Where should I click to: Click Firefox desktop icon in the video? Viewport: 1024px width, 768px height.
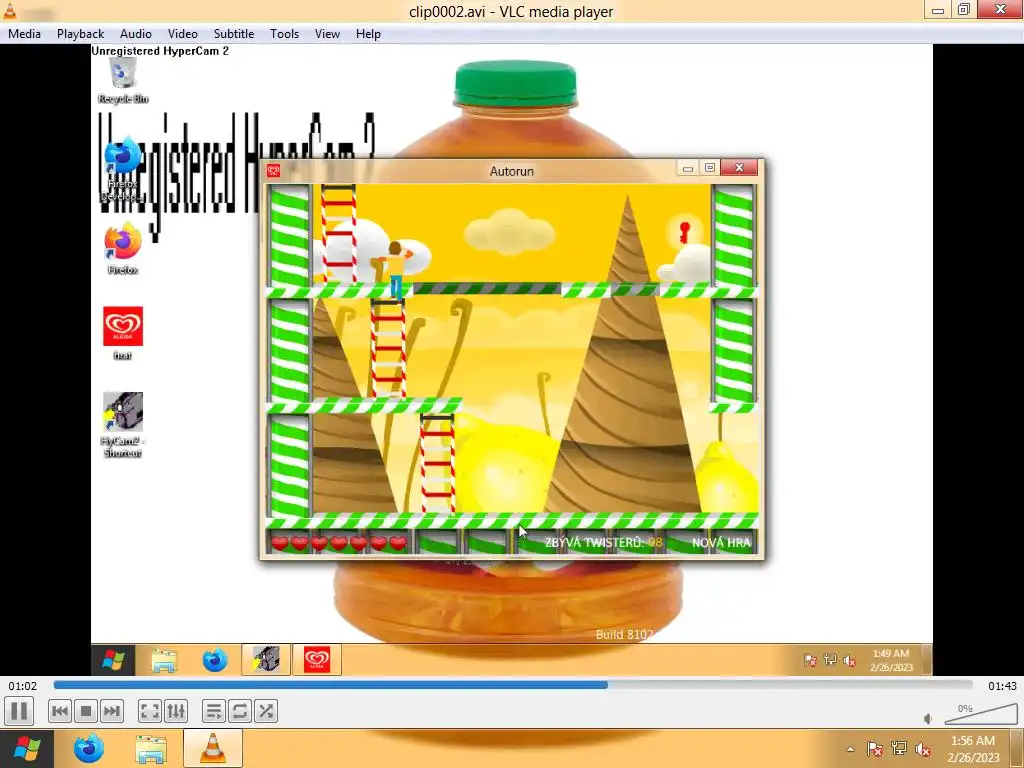click(123, 249)
